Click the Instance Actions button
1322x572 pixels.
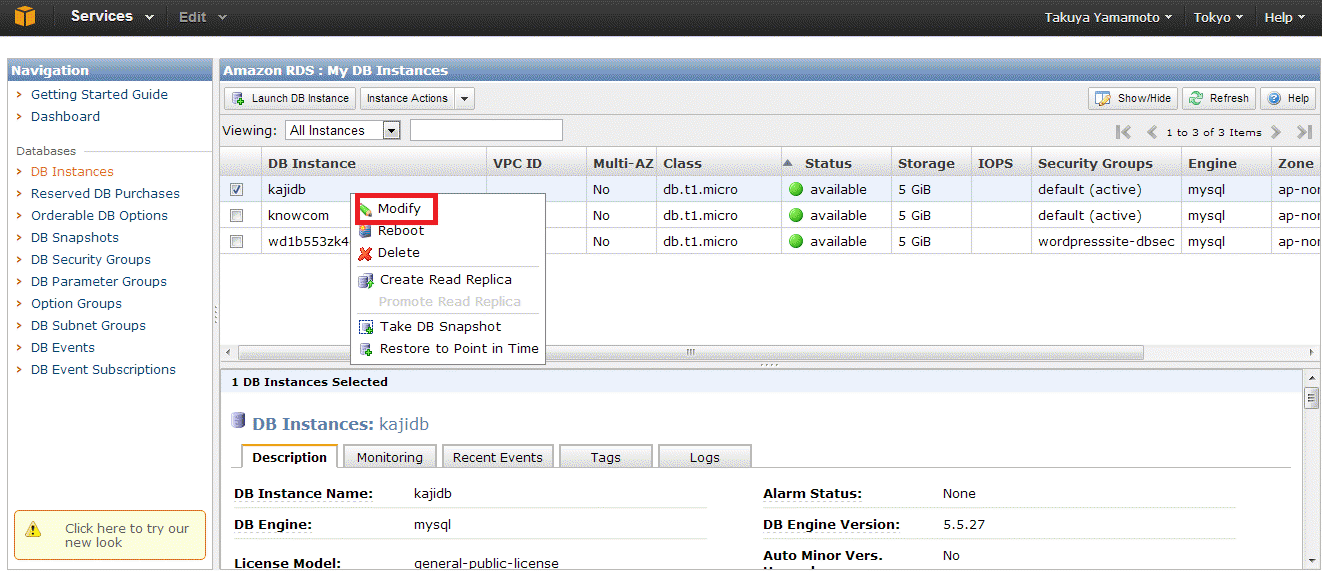click(407, 98)
